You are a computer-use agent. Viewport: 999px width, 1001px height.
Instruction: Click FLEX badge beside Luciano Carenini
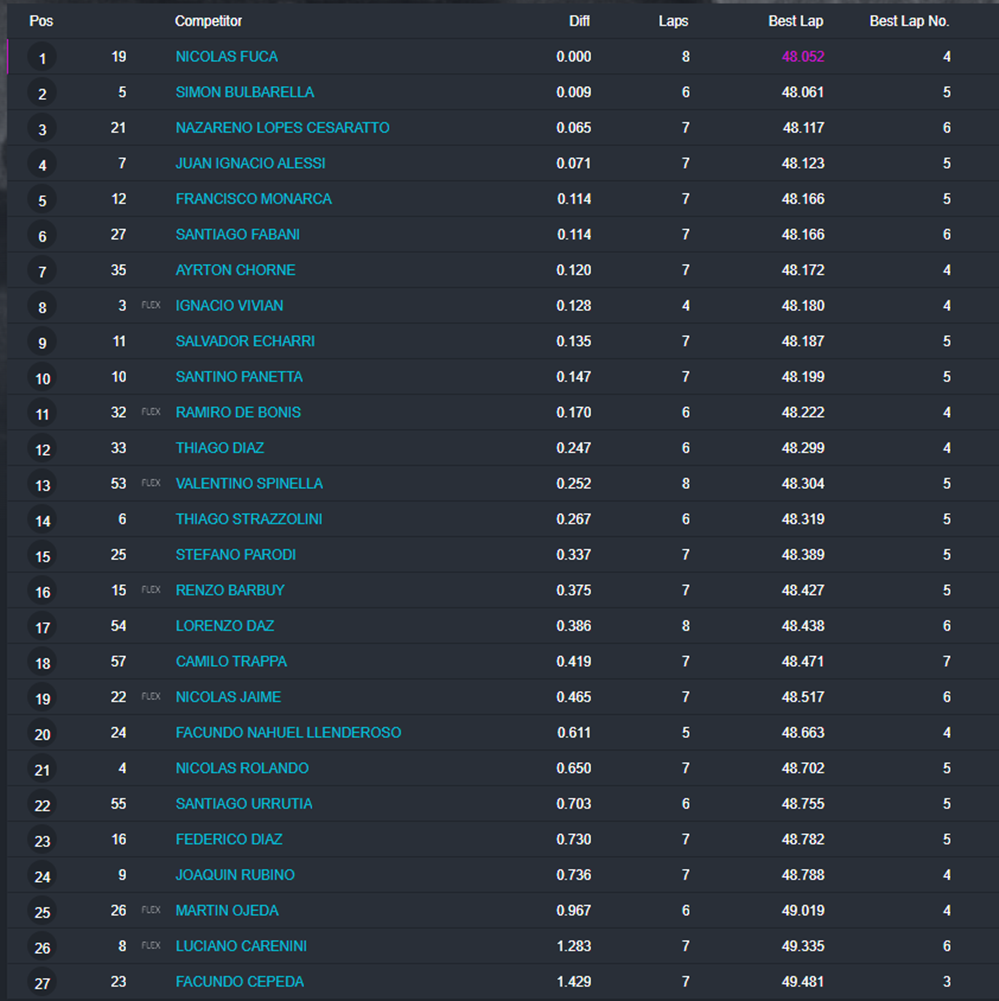tap(151, 946)
